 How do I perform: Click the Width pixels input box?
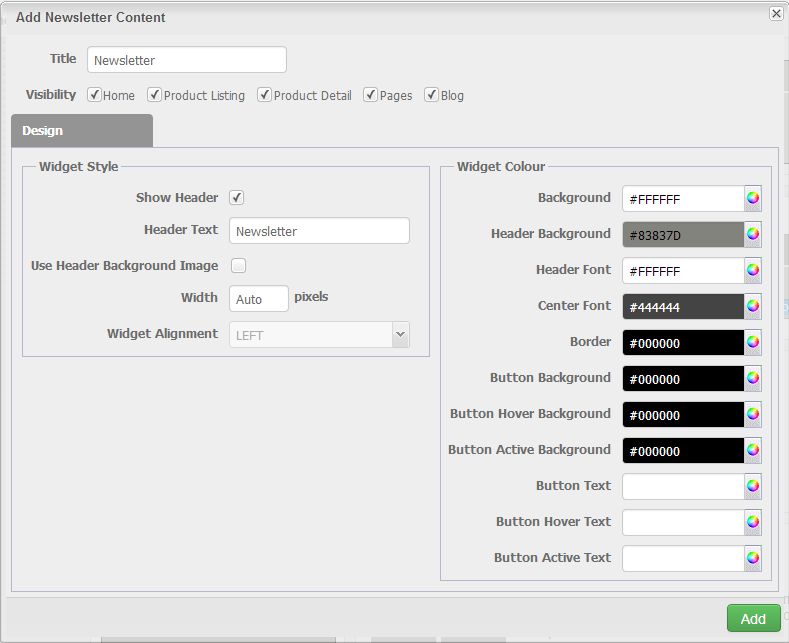coord(258,299)
